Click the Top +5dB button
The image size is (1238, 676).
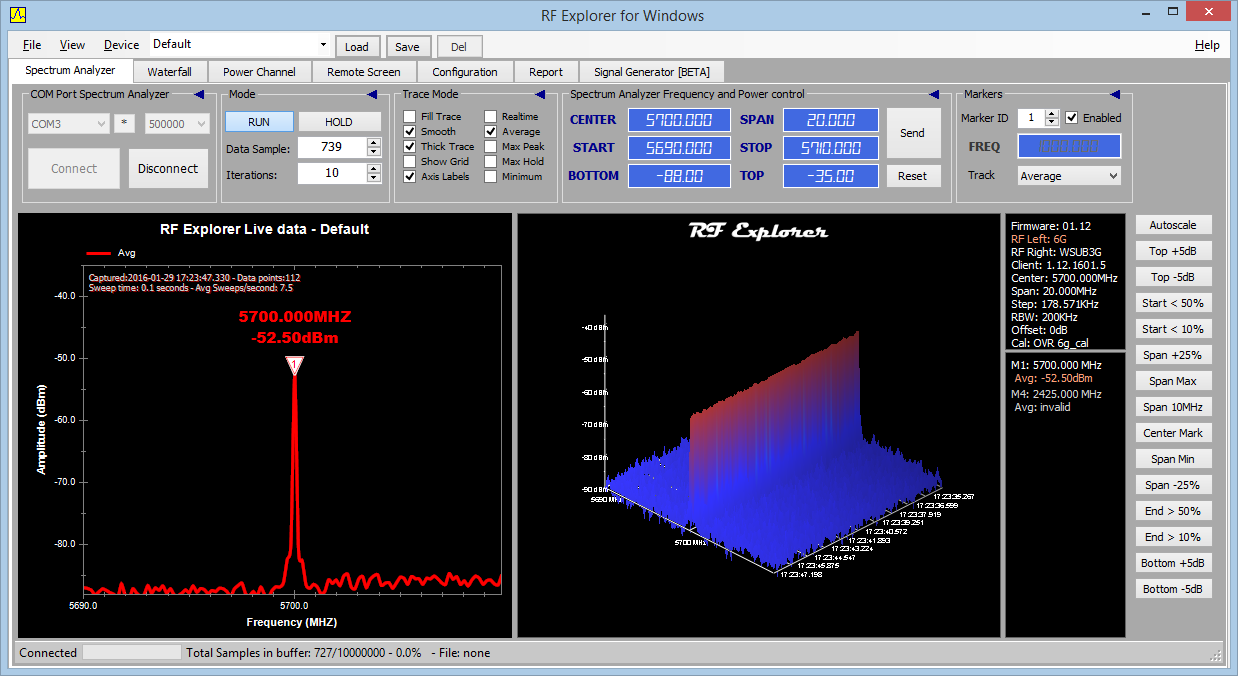(1173, 251)
